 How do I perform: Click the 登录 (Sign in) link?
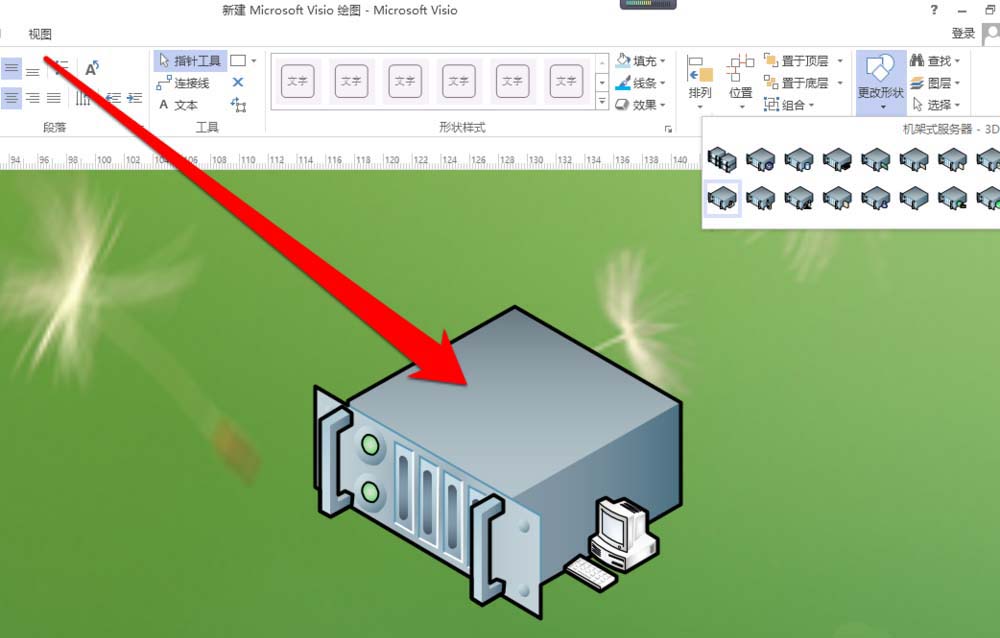tap(962, 32)
